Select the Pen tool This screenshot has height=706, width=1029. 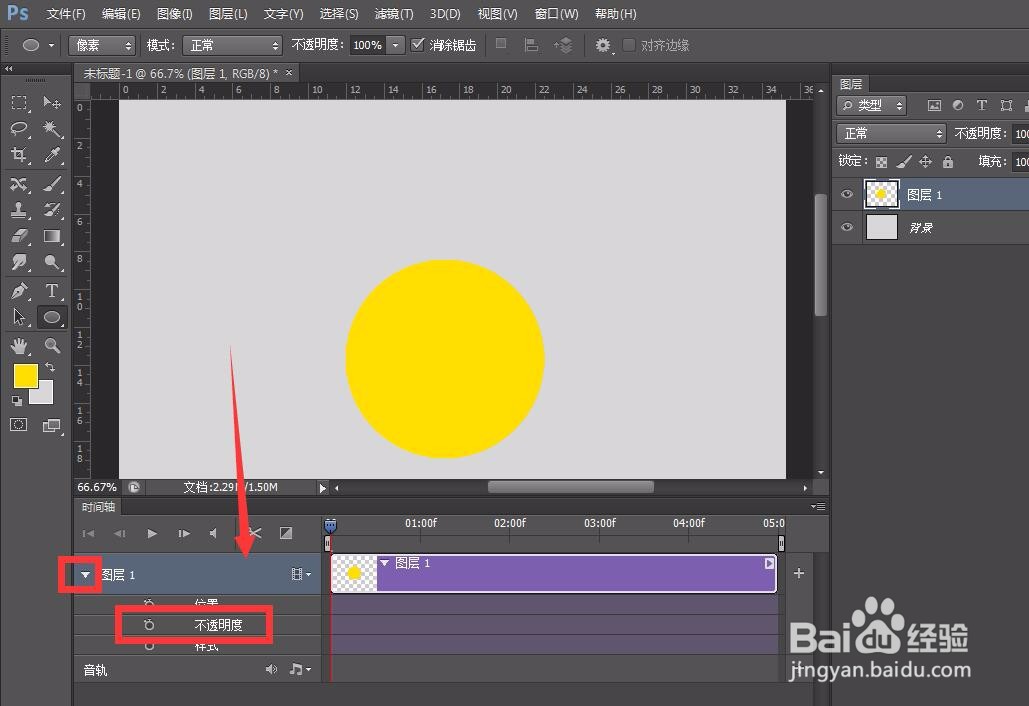coord(18,291)
